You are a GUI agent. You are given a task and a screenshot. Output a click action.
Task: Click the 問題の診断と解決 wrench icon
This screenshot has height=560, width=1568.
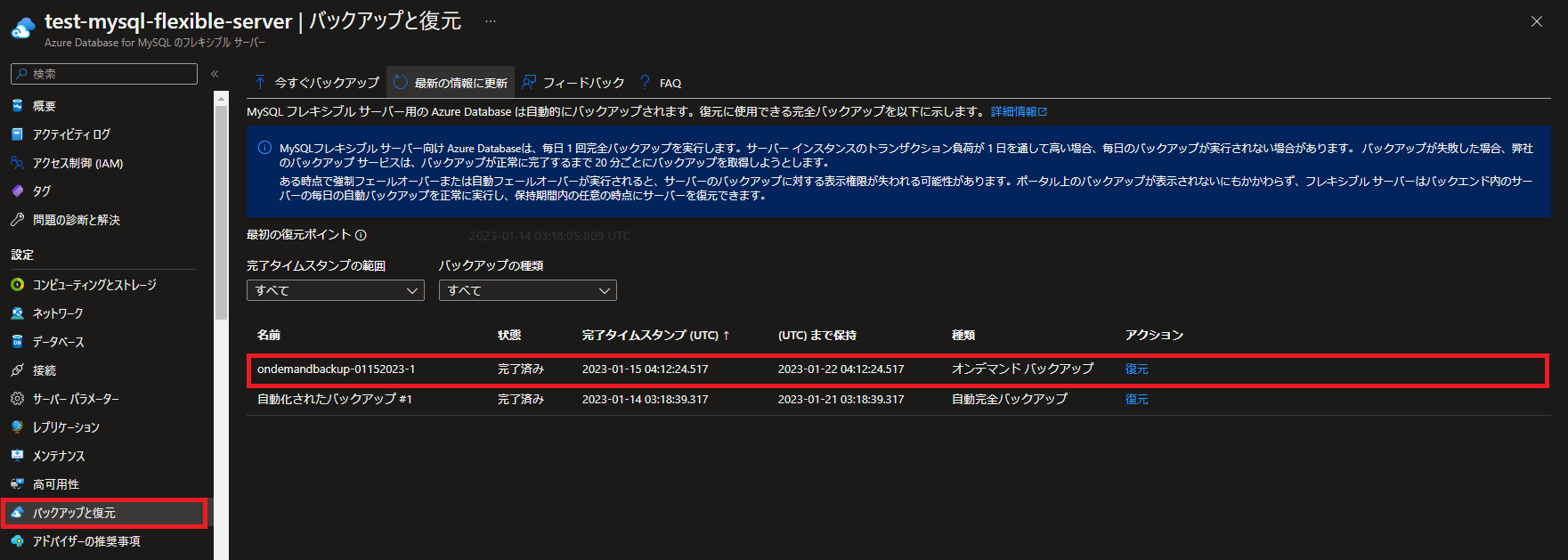[x=17, y=220]
